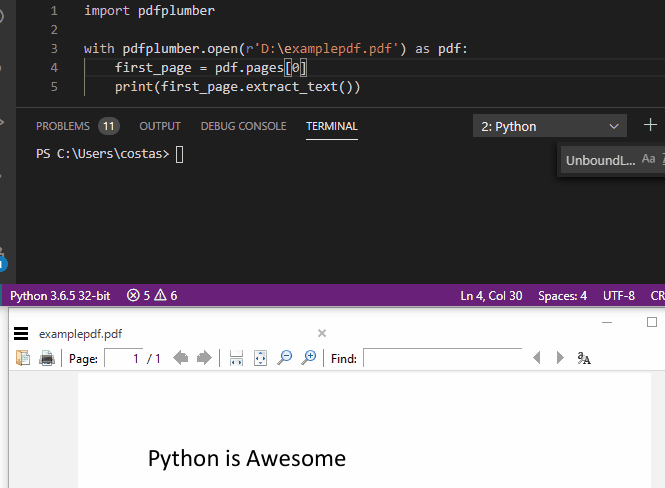The height and width of the screenshot is (488, 665).
Task: Select fit width view icon
Action: coord(236,358)
